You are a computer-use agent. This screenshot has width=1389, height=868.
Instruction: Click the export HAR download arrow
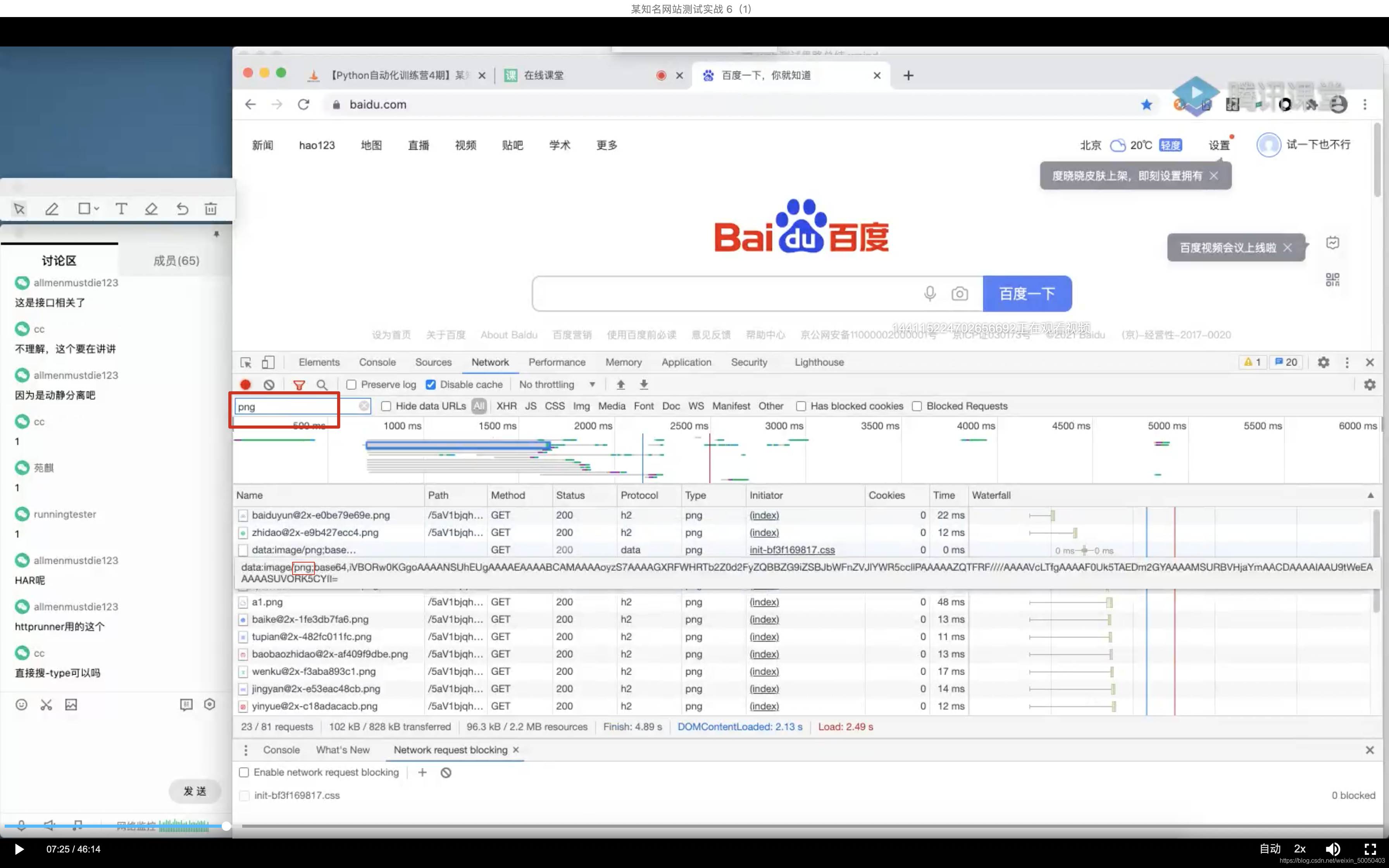(x=644, y=385)
